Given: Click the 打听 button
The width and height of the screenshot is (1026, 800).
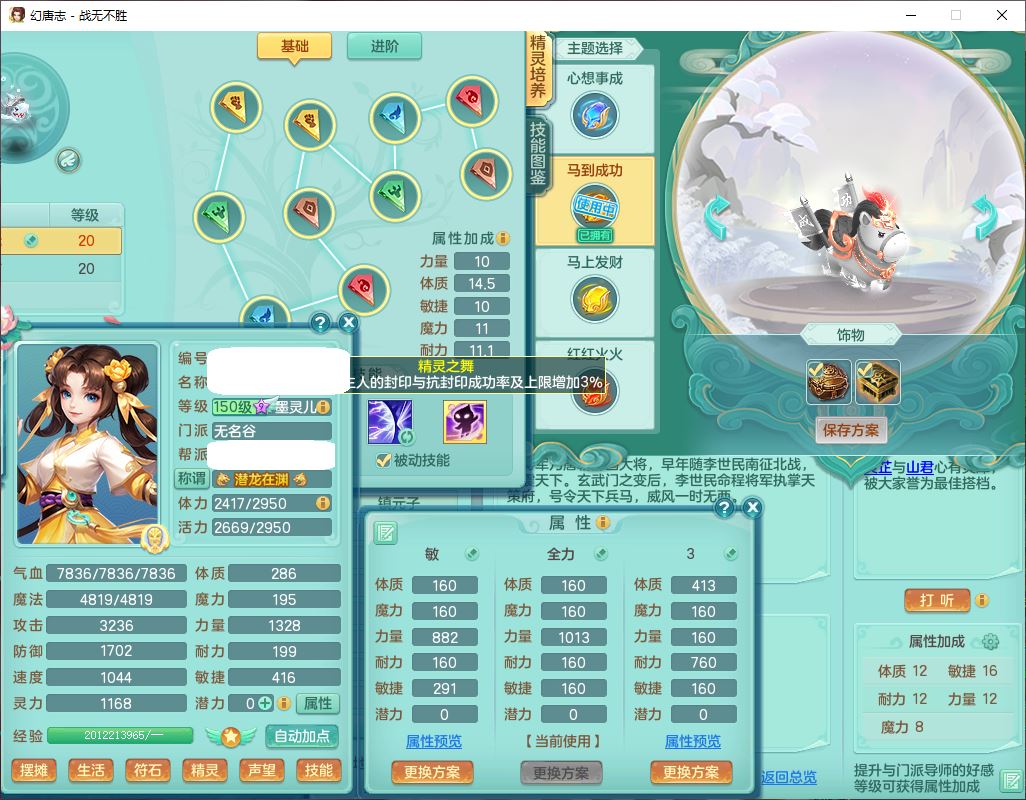Looking at the screenshot, I should point(936,600).
